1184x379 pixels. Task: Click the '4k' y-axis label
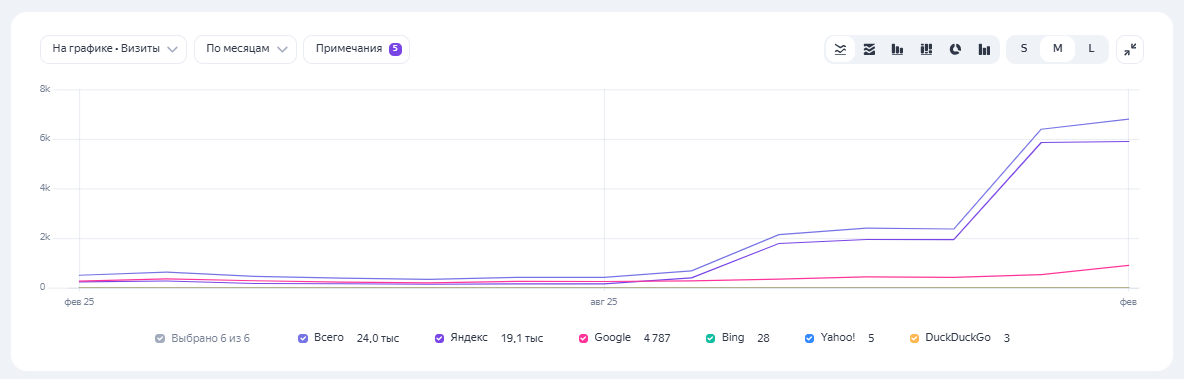(45, 188)
